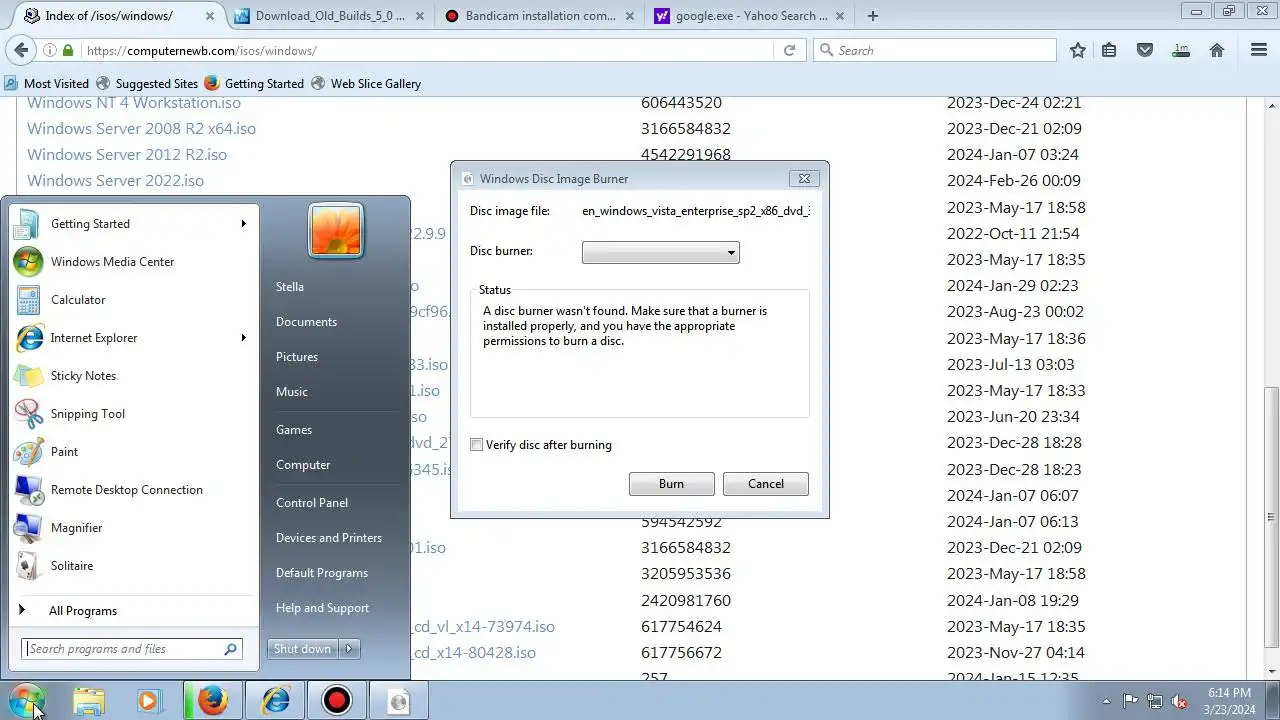1280x720 pixels.
Task: Open Default Programs
Action: [322, 573]
